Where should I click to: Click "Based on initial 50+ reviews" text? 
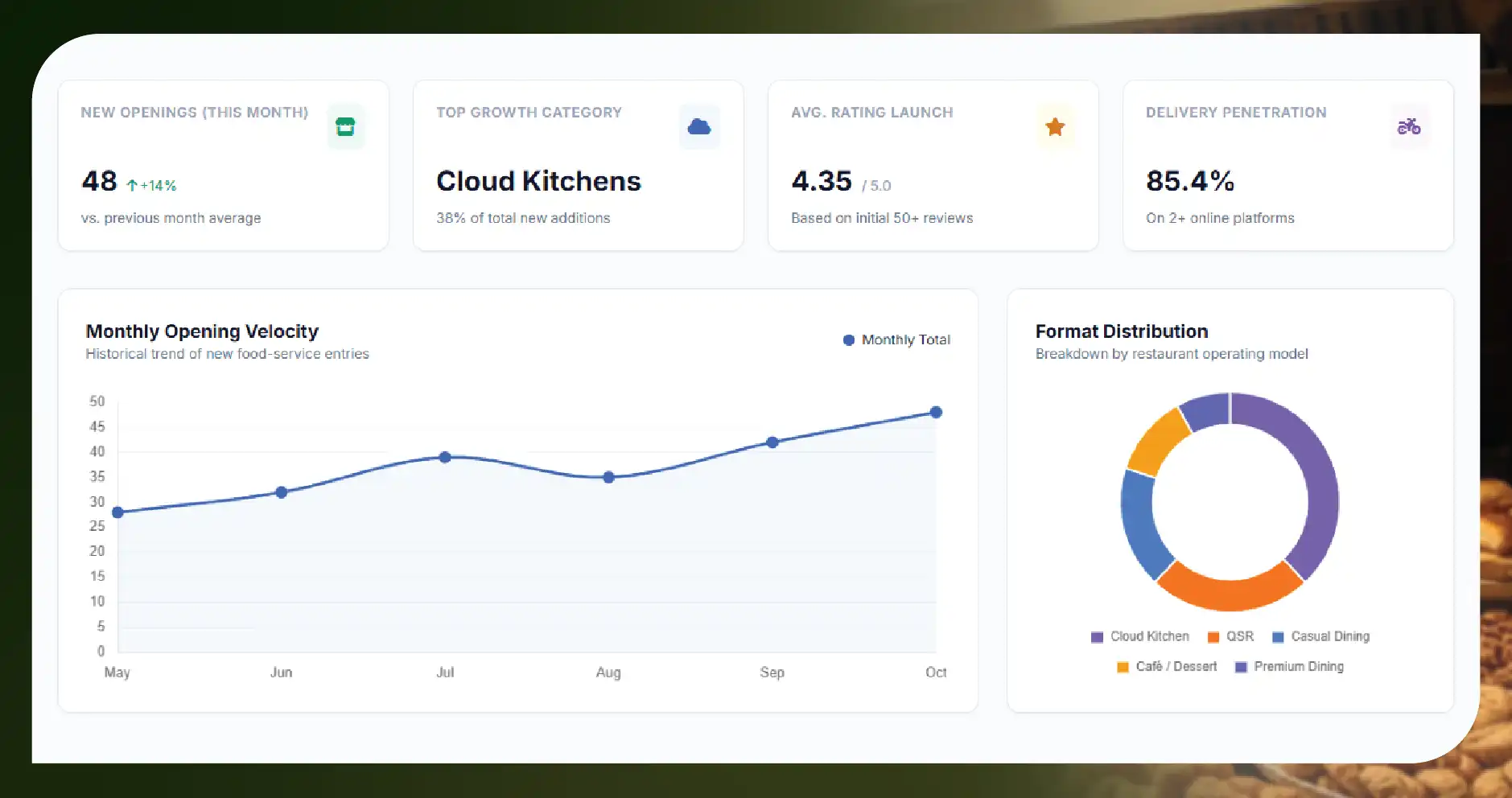pos(882,218)
